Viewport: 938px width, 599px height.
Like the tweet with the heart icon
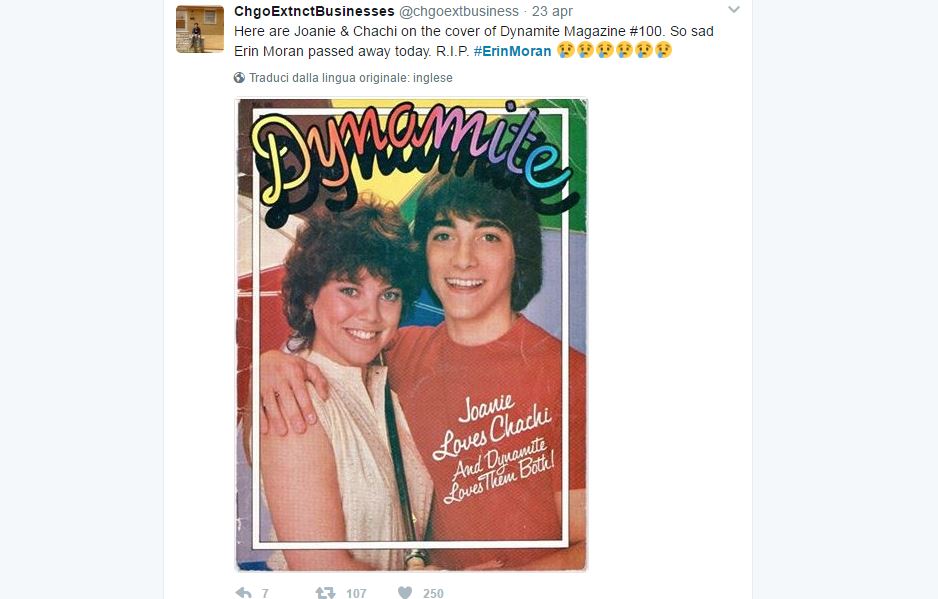point(404,593)
